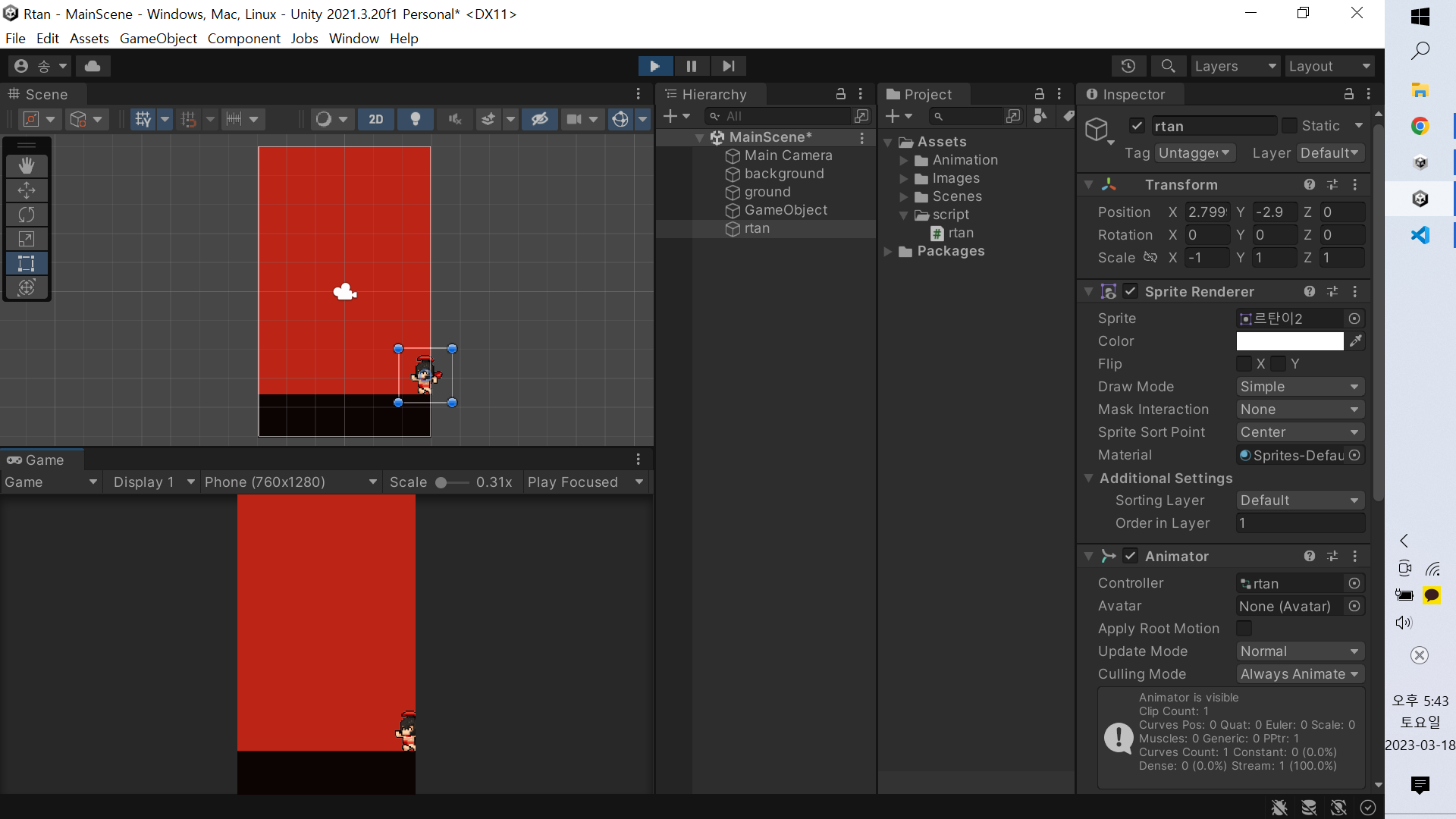Screen dimensions: 1456x819
Task: Enable Flip Y checkbox
Action: coord(1279,364)
